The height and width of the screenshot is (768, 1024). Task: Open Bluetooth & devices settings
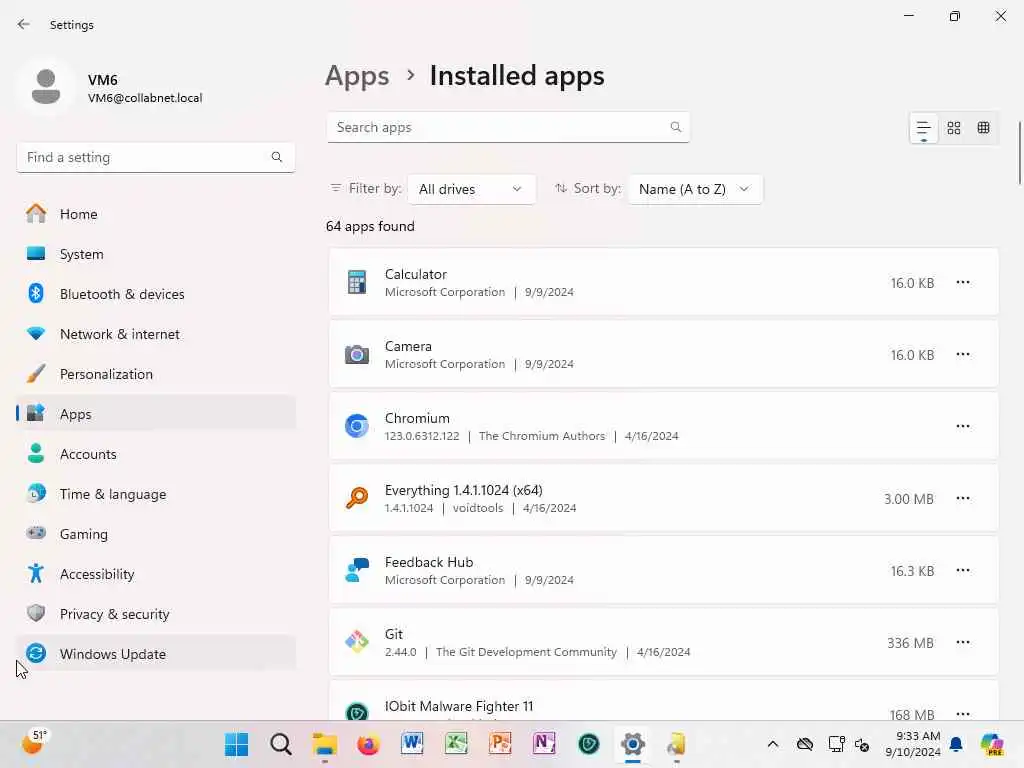pos(155,294)
